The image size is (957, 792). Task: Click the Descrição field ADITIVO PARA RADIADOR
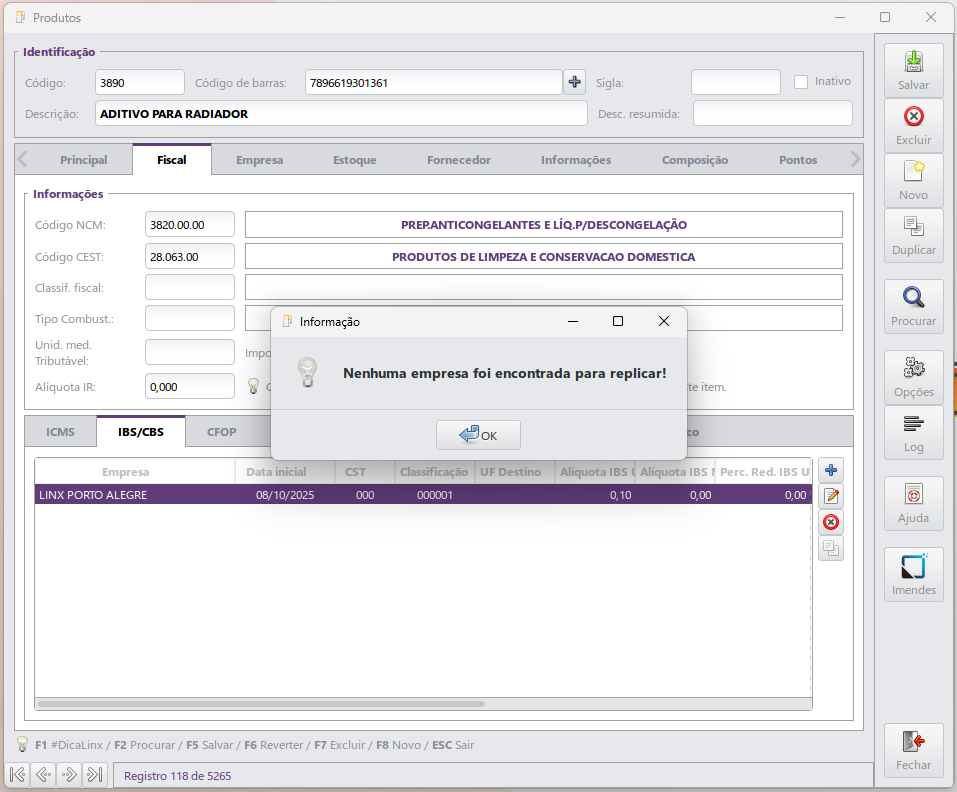pos(341,113)
